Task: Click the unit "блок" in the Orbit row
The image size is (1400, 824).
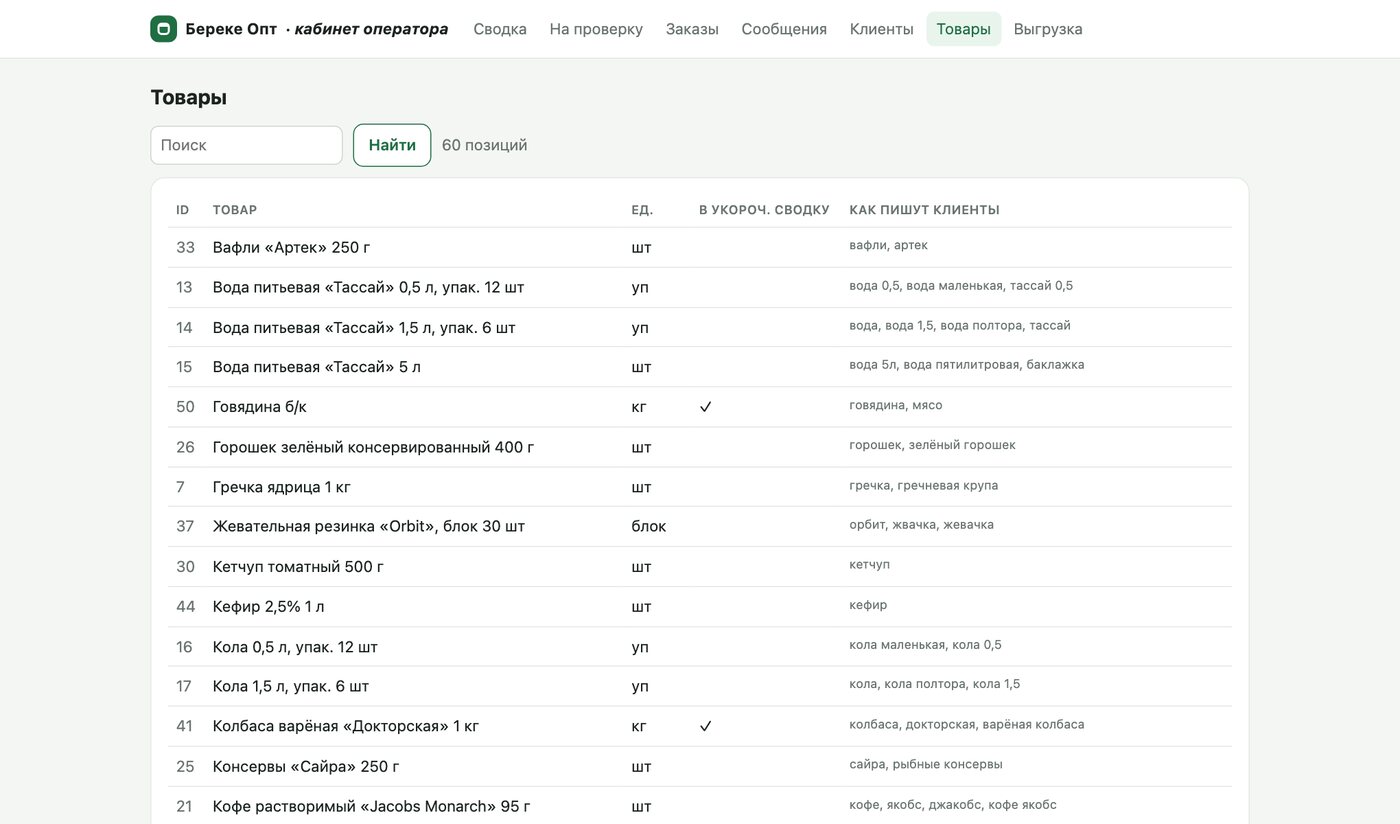Action: [649, 526]
